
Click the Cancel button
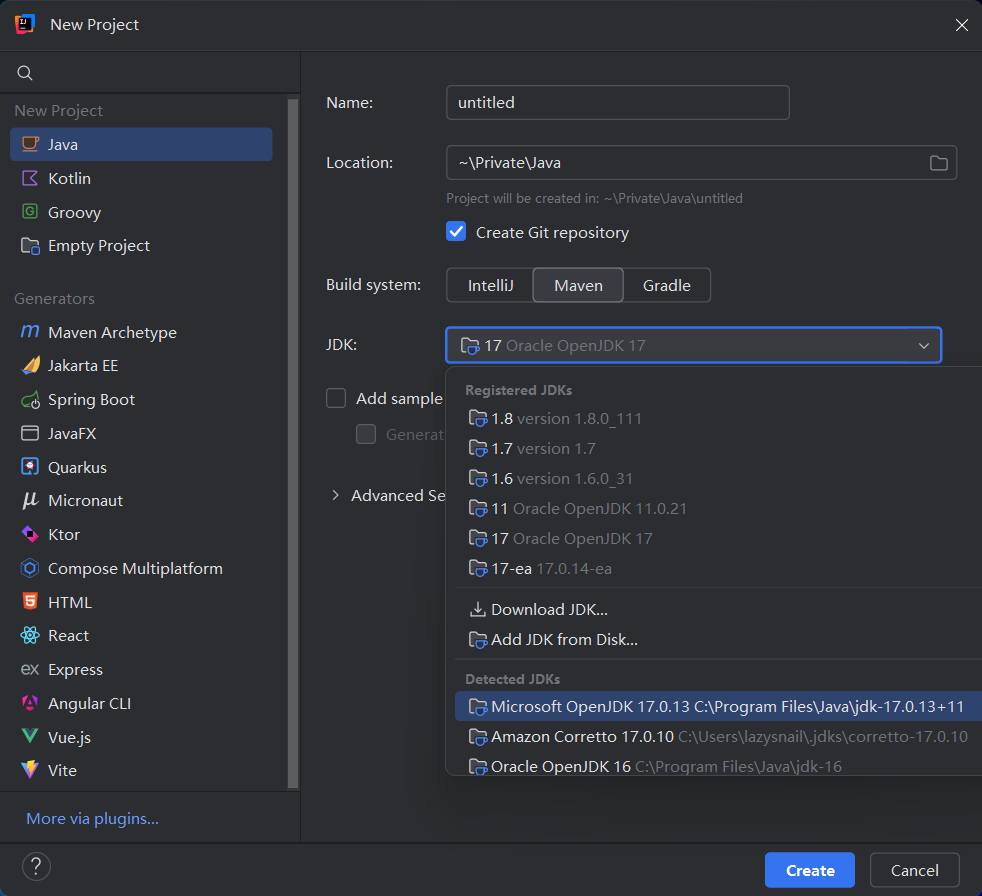click(x=914, y=870)
